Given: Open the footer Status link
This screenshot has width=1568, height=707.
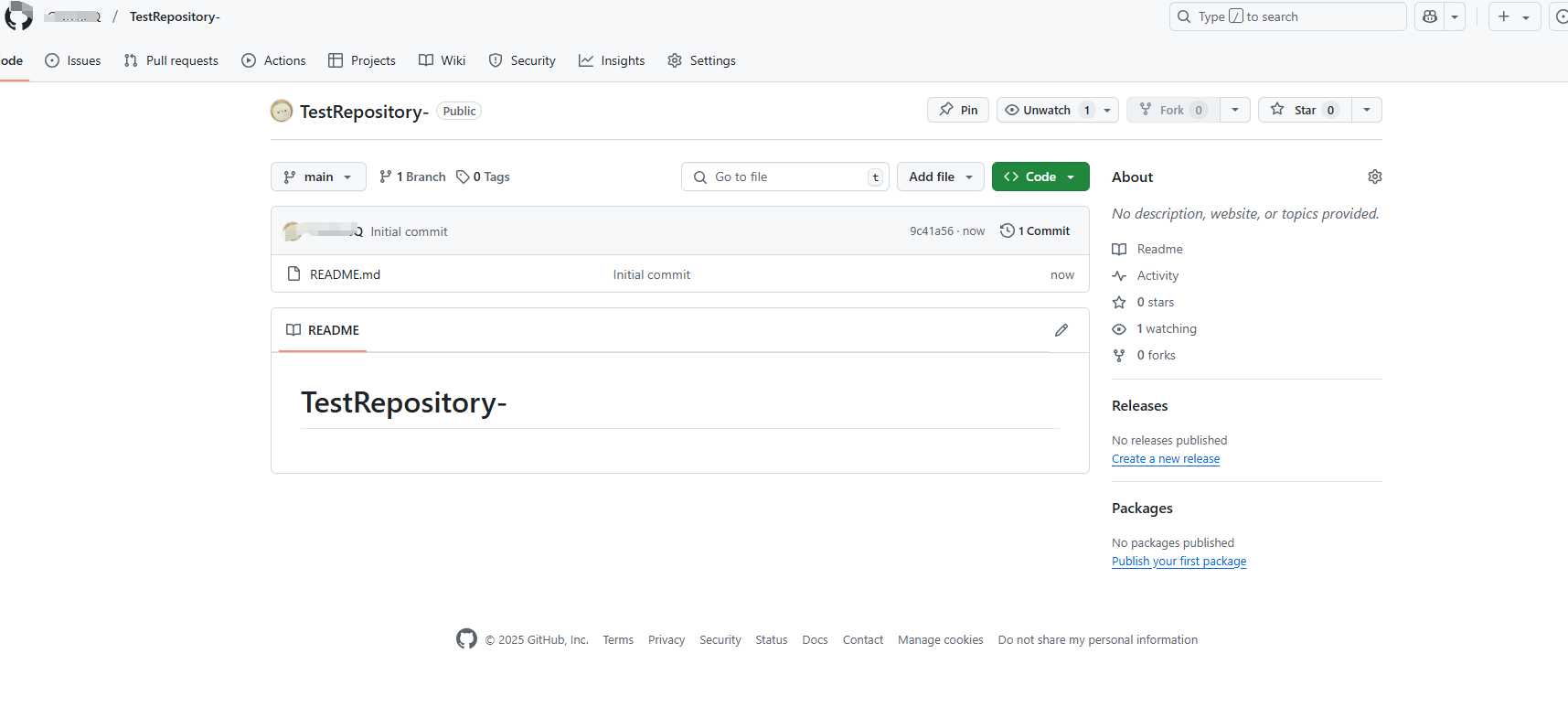Looking at the screenshot, I should point(772,640).
